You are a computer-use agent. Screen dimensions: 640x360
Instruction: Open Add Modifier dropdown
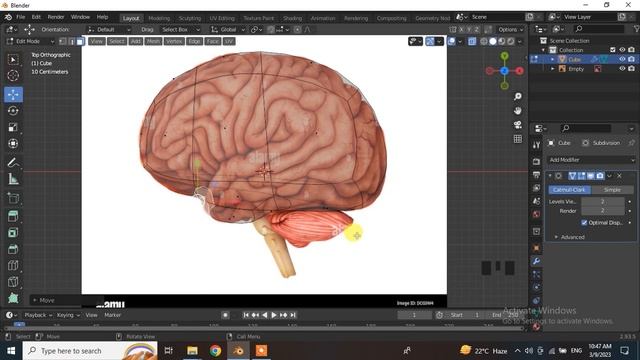coord(591,160)
